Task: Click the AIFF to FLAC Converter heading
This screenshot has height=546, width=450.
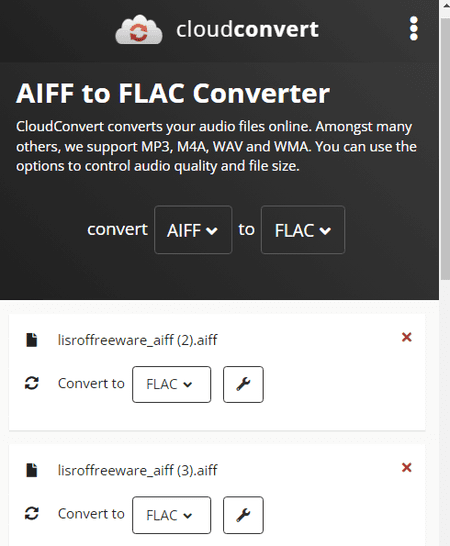Action: click(173, 93)
